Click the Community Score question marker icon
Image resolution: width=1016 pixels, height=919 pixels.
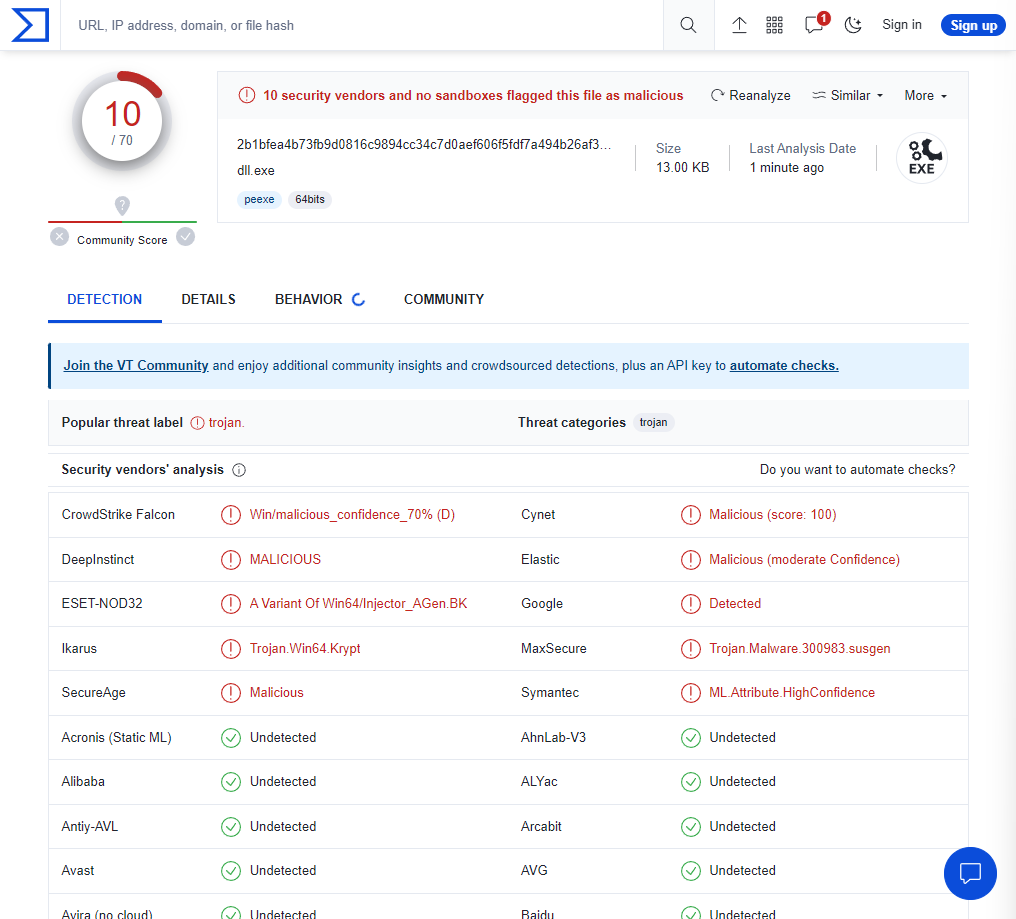pos(122,205)
